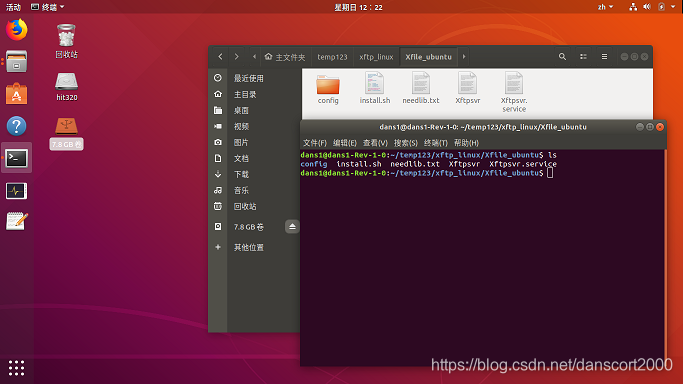Go forward in Files window
683x384 pixels.
point(237,57)
